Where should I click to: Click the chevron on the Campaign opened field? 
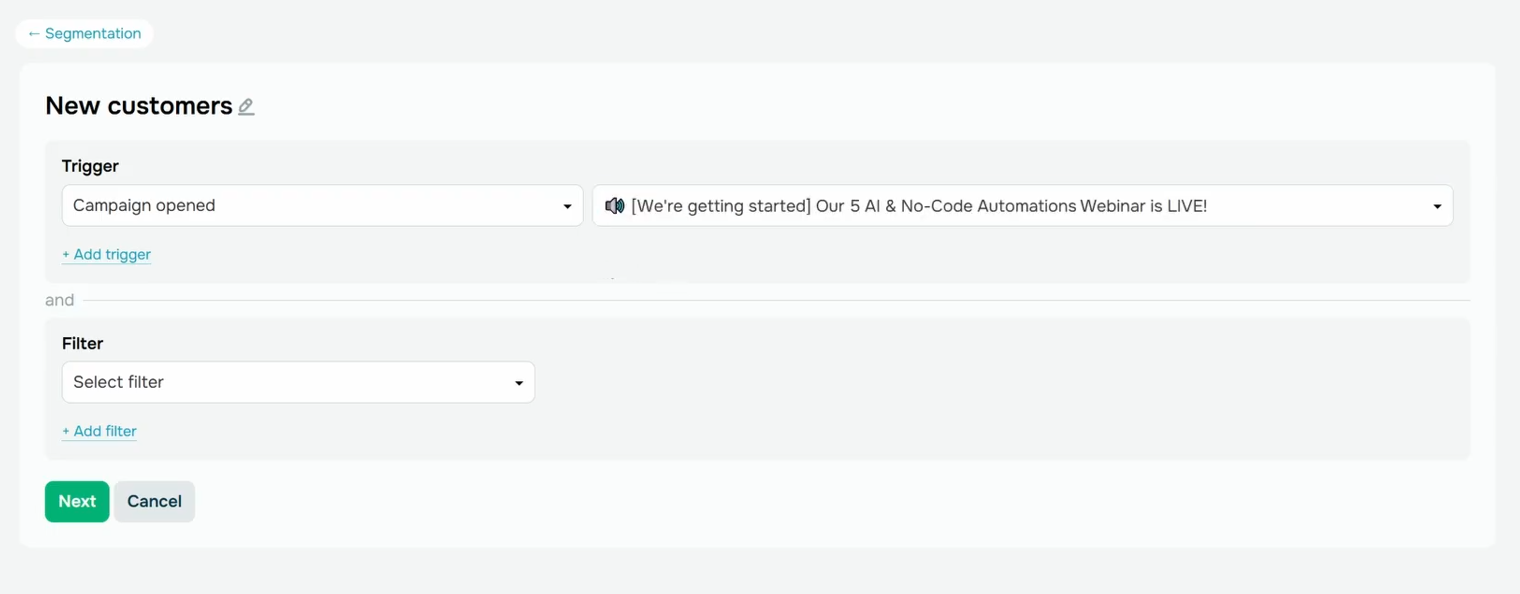[569, 205]
